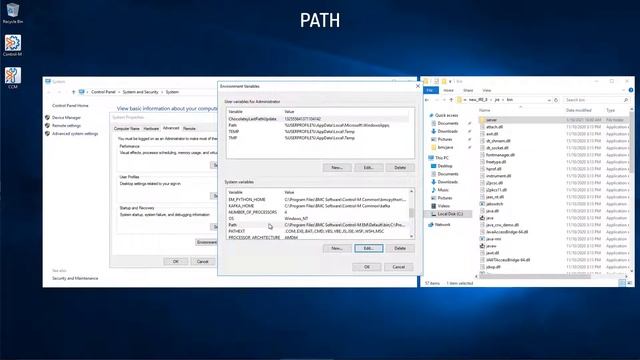Select KAFKA_HOME system variable row
Image resolution: width=640 pixels, height=360 pixels.
coord(318,206)
